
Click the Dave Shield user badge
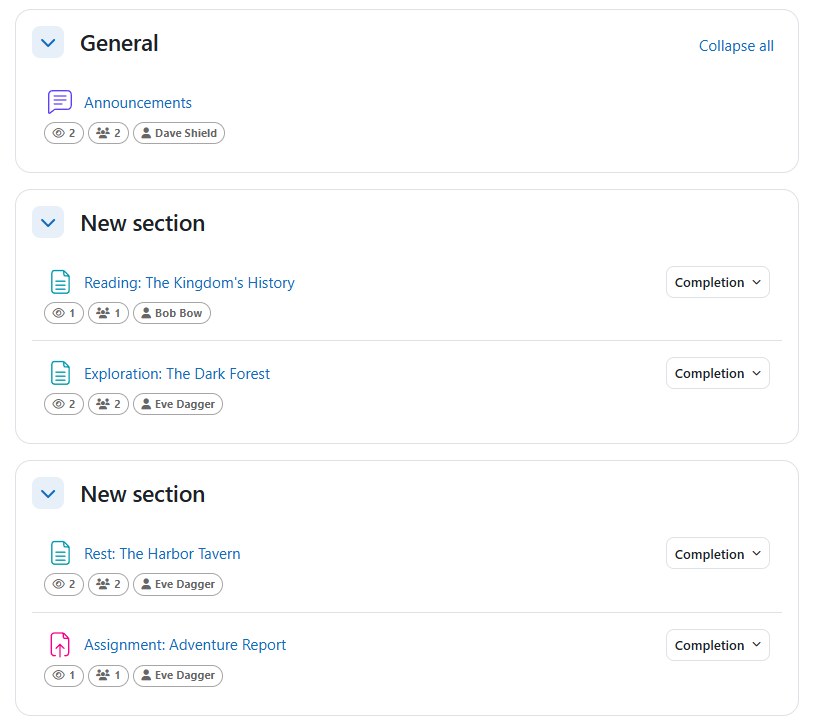[179, 133]
